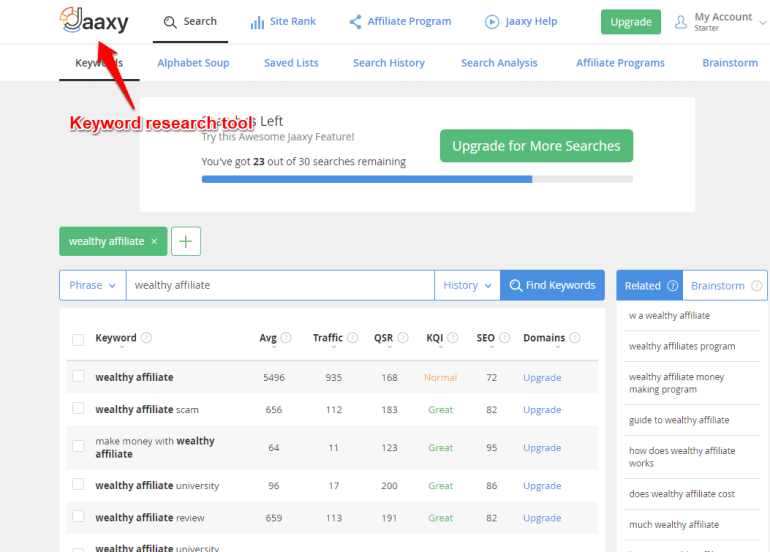Viewport: 770px width, 552px height.
Task: Open the Phrase dropdown
Action: point(93,285)
